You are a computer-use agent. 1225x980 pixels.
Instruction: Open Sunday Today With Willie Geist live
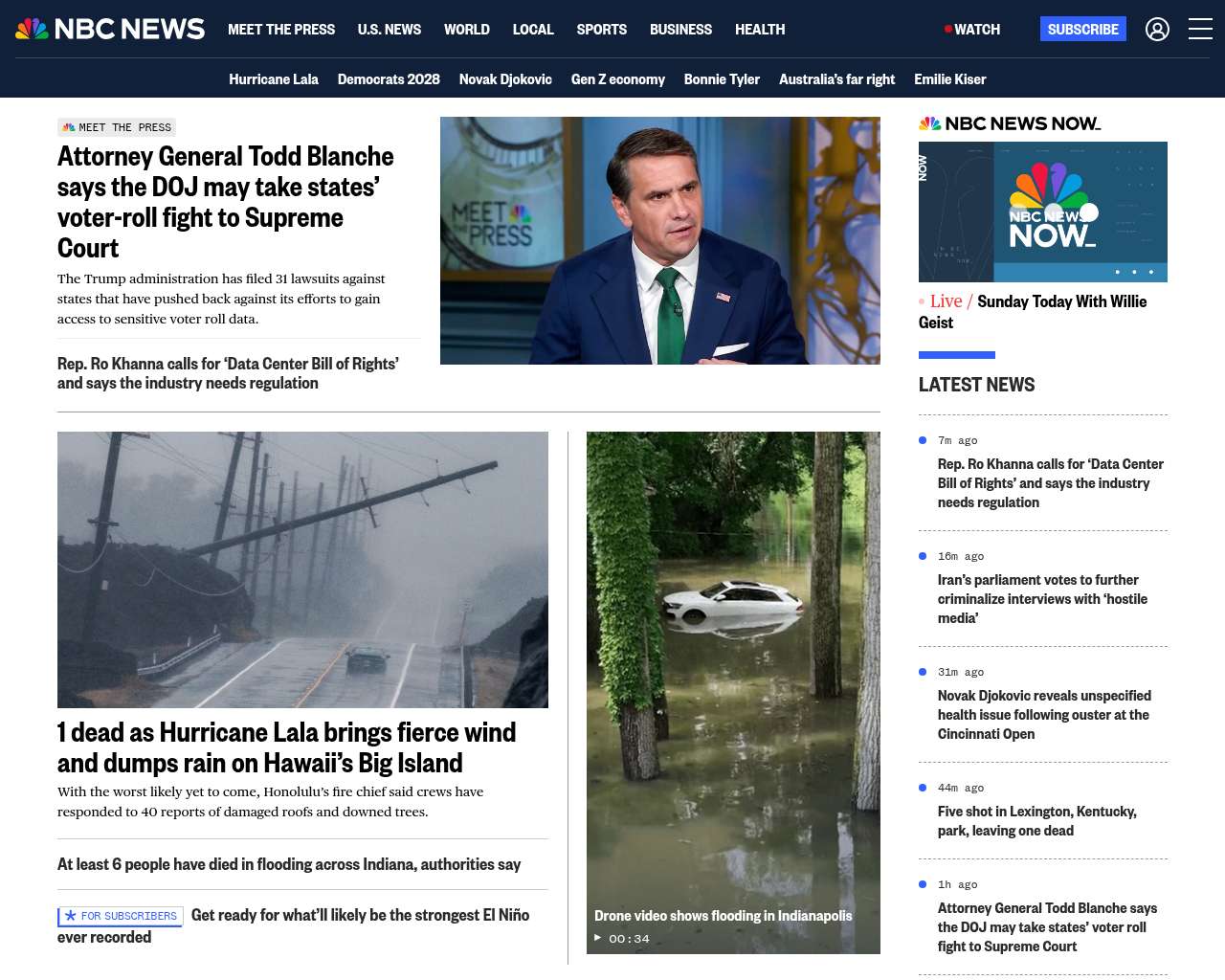1033,312
